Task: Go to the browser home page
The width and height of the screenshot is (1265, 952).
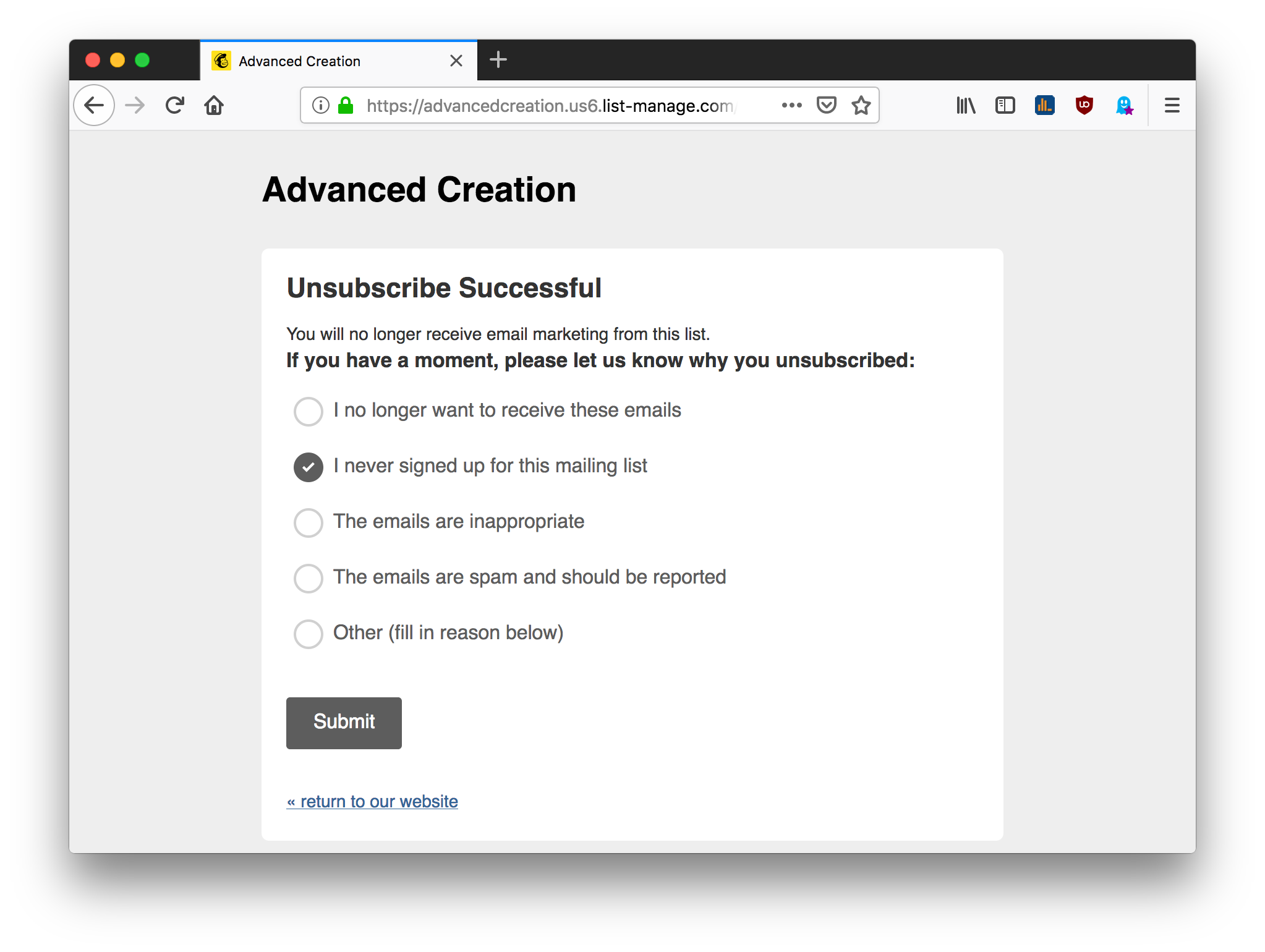Action: pos(214,105)
